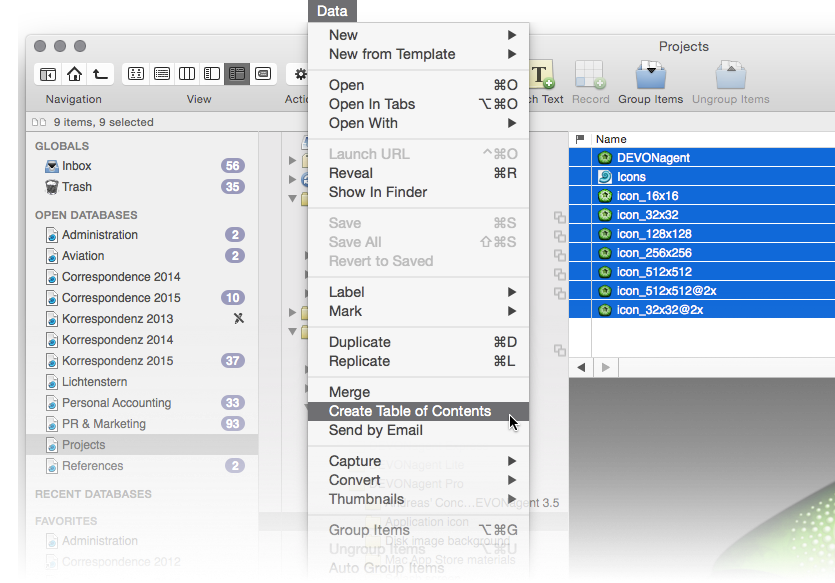The height and width of the screenshot is (583, 835).
Task: Sort by the Name column header
Action: (x=611, y=139)
